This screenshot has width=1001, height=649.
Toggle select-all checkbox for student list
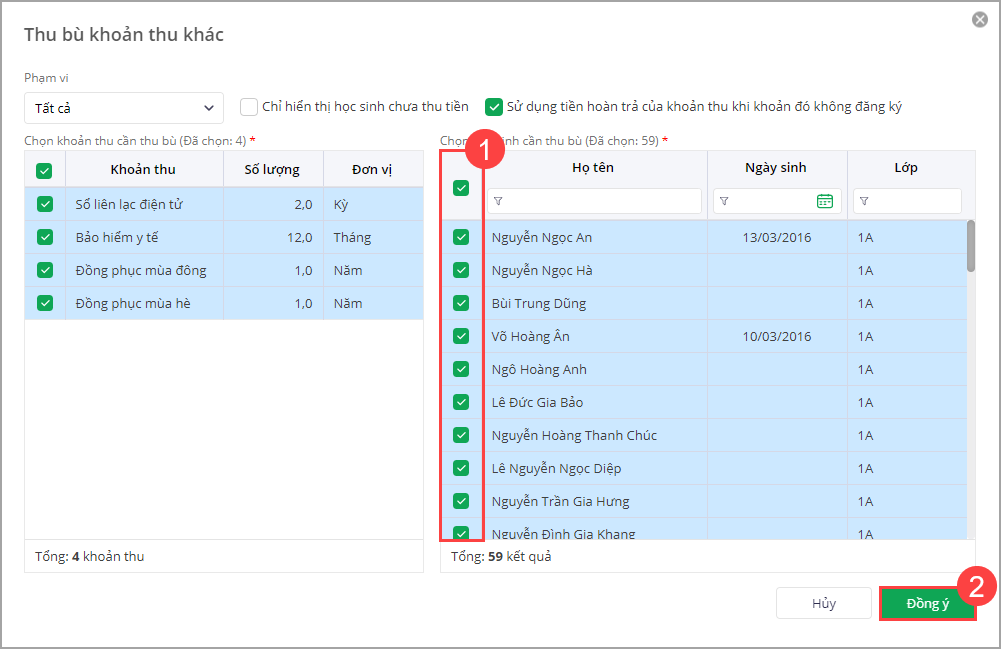click(461, 187)
